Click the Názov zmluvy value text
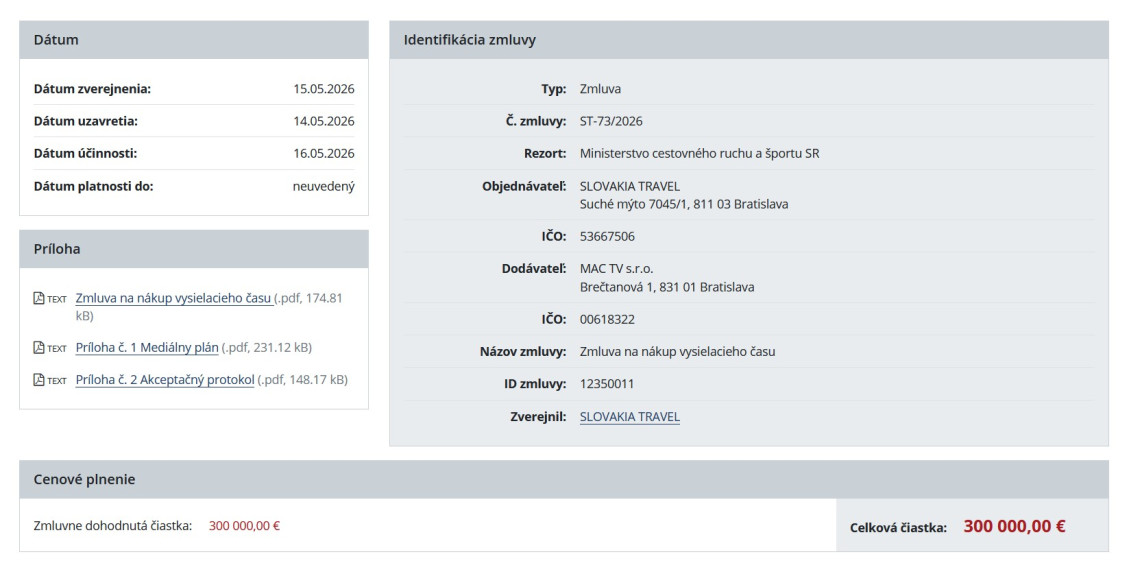 [x=677, y=352]
